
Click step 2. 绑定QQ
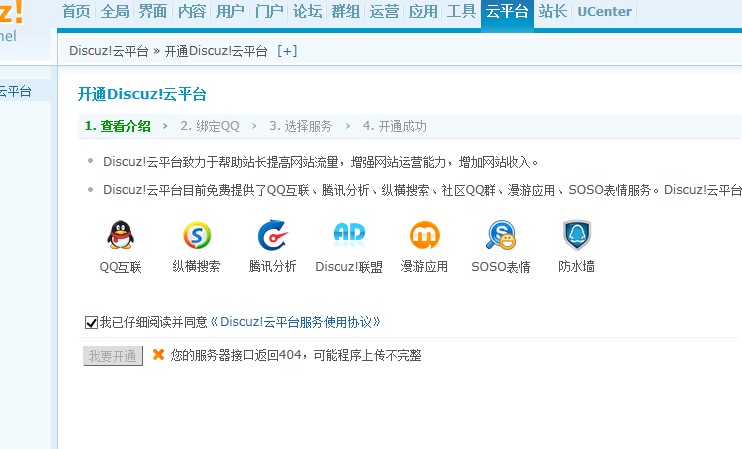(x=210, y=126)
